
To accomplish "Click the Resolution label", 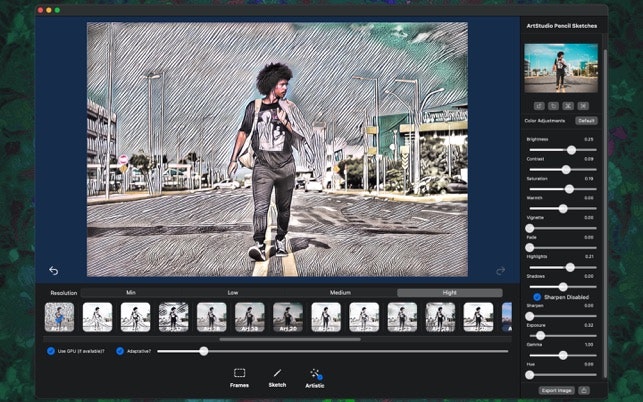I will (x=64, y=293).
